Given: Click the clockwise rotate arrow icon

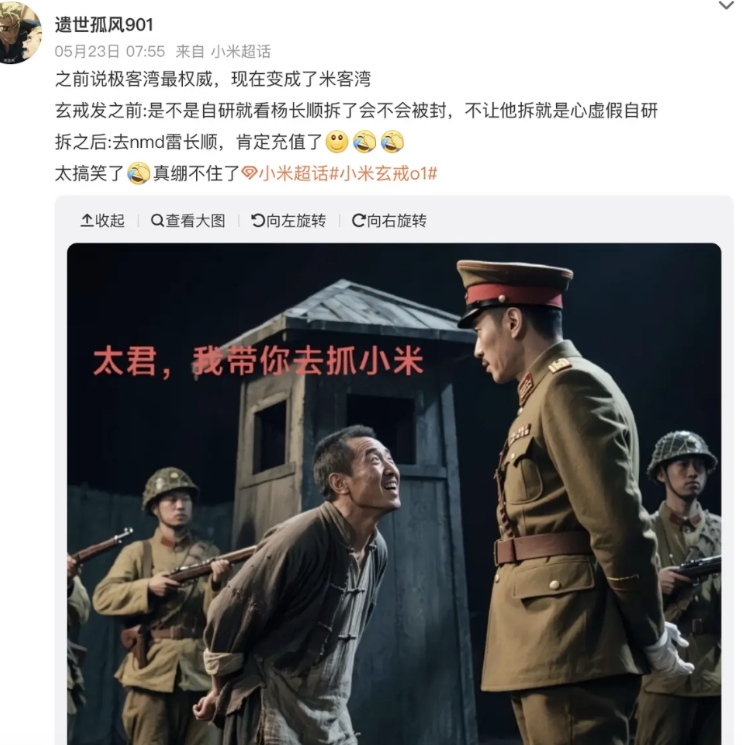Looking at the screenshot, I should [359, 220].
